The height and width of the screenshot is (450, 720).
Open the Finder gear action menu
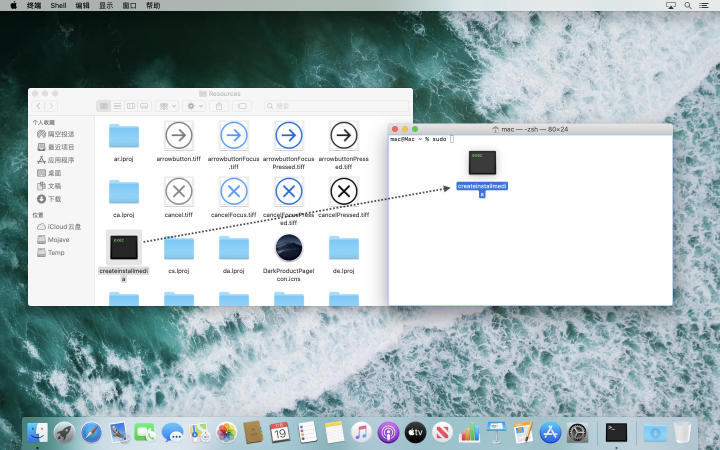tap(195, 106)
